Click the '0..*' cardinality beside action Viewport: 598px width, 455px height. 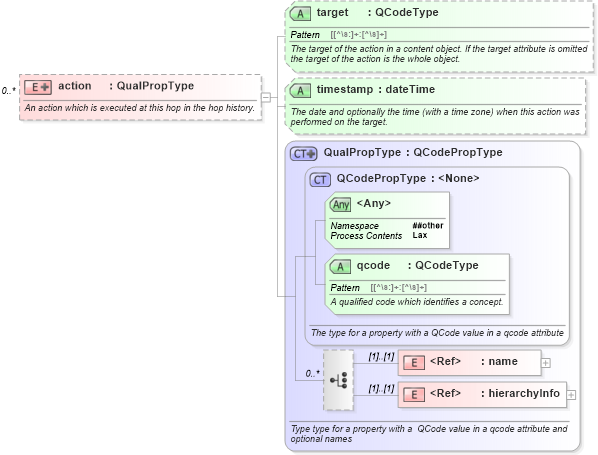point(9,91)
